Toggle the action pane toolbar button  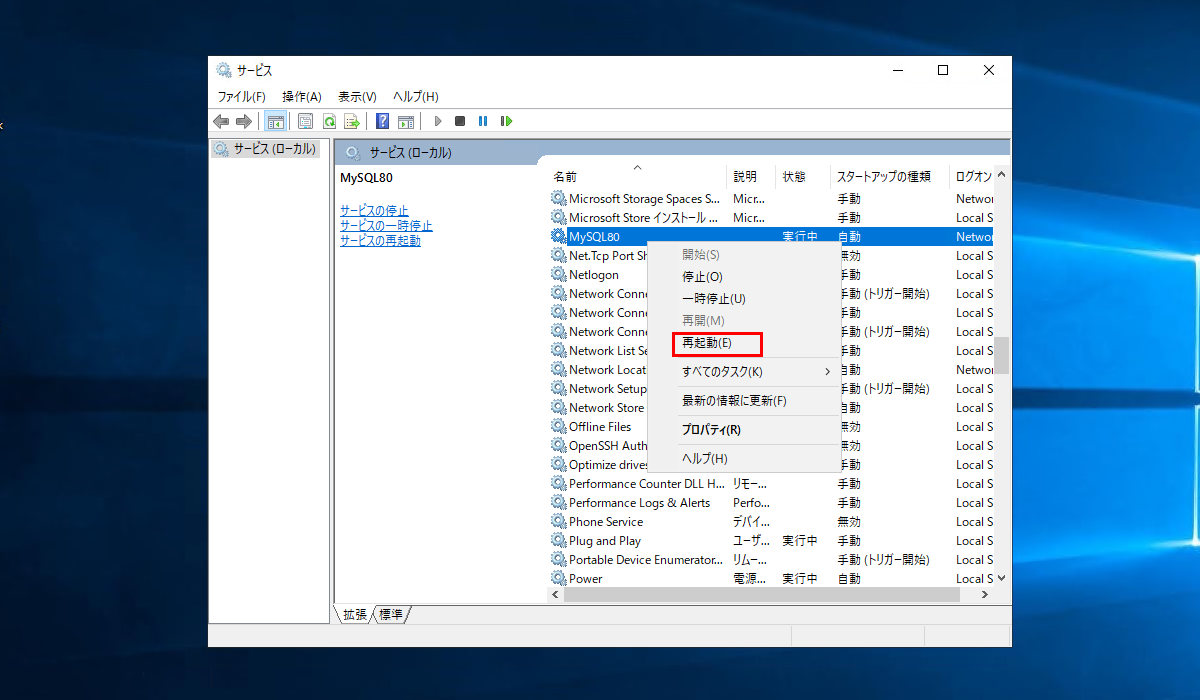click(x=405, y=121)
